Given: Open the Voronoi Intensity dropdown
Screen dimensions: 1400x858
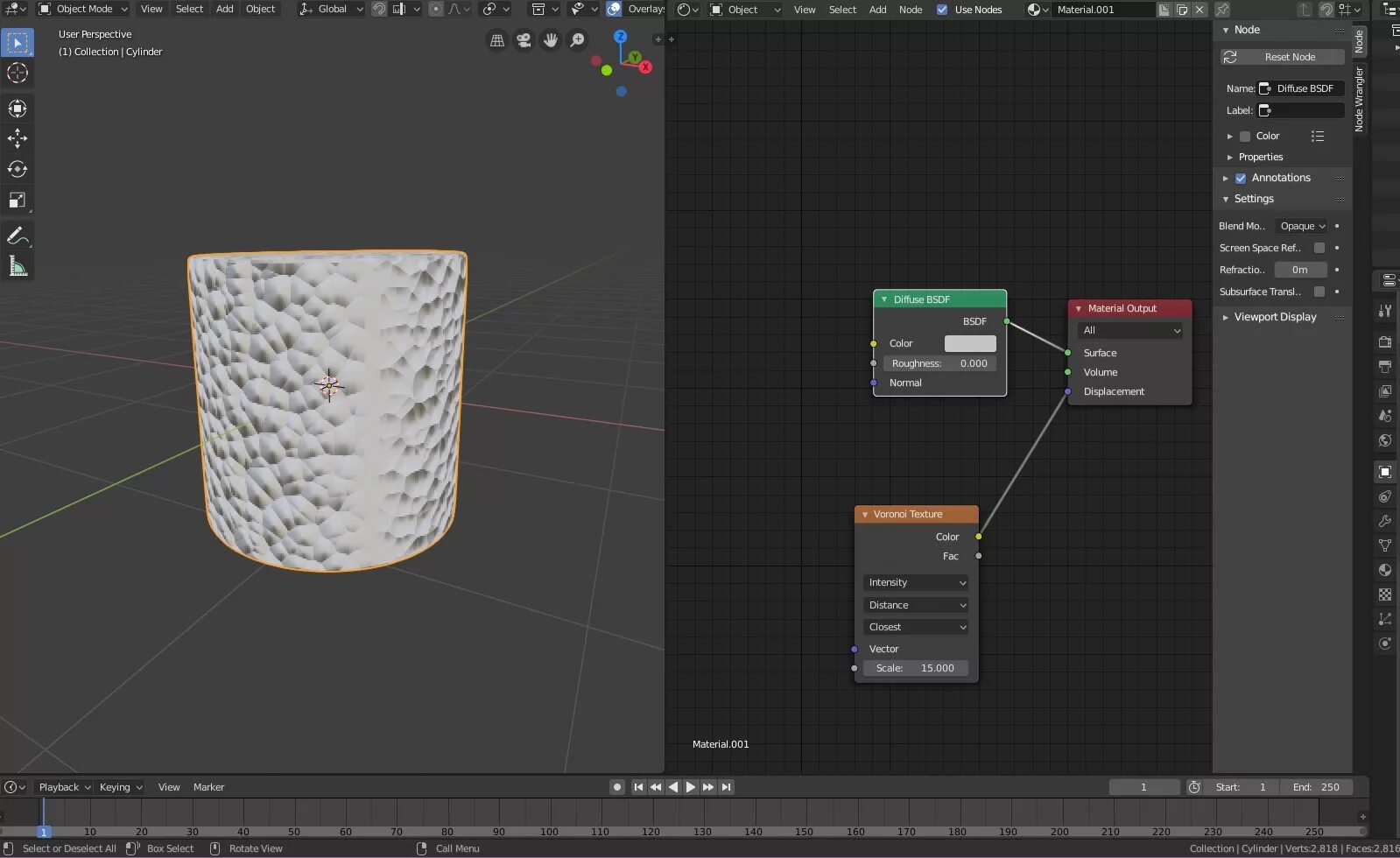Looking at the screenshot, I should [916, 582].
